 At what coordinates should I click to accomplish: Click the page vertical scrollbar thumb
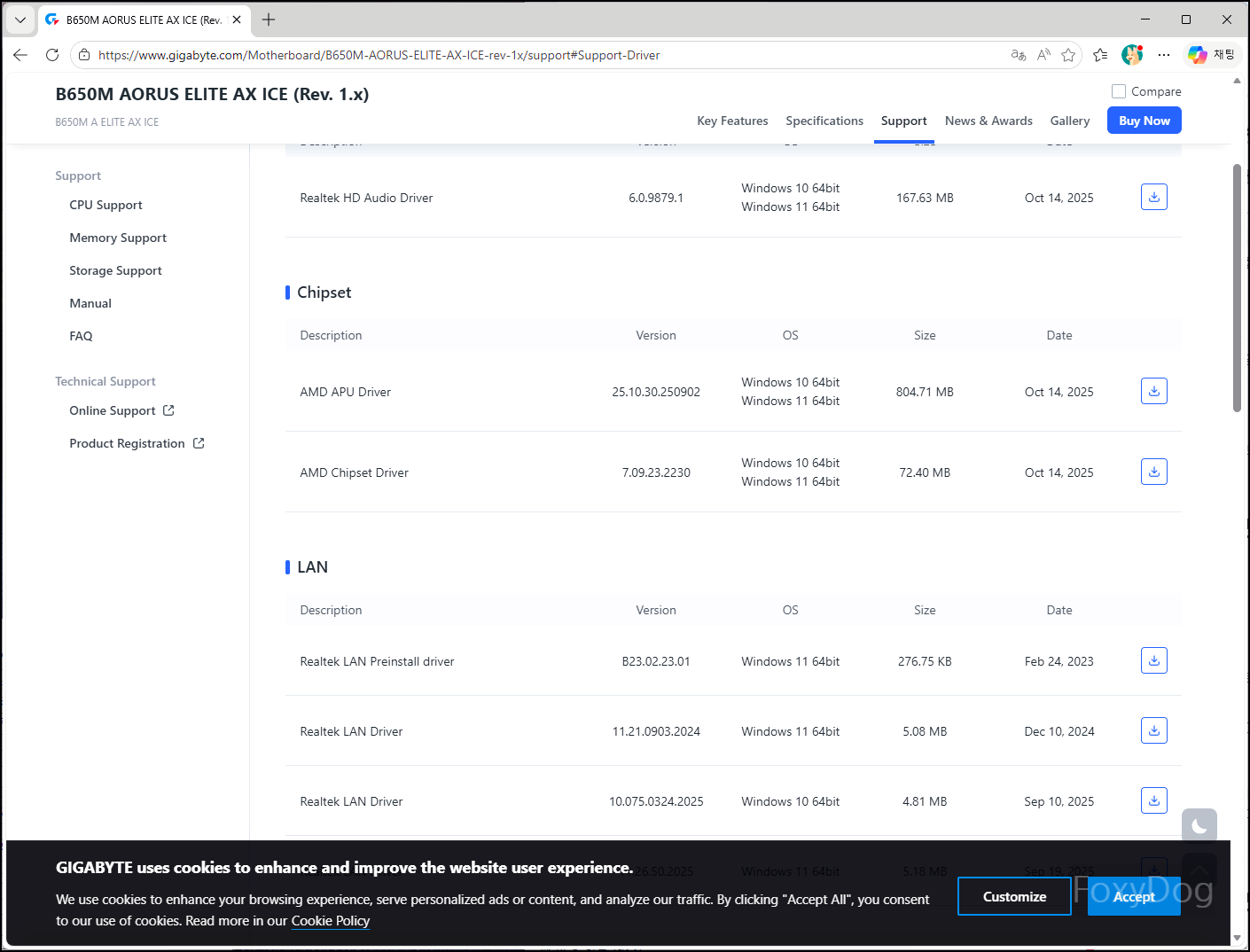pyautogui.click(x=1237, y=288)
